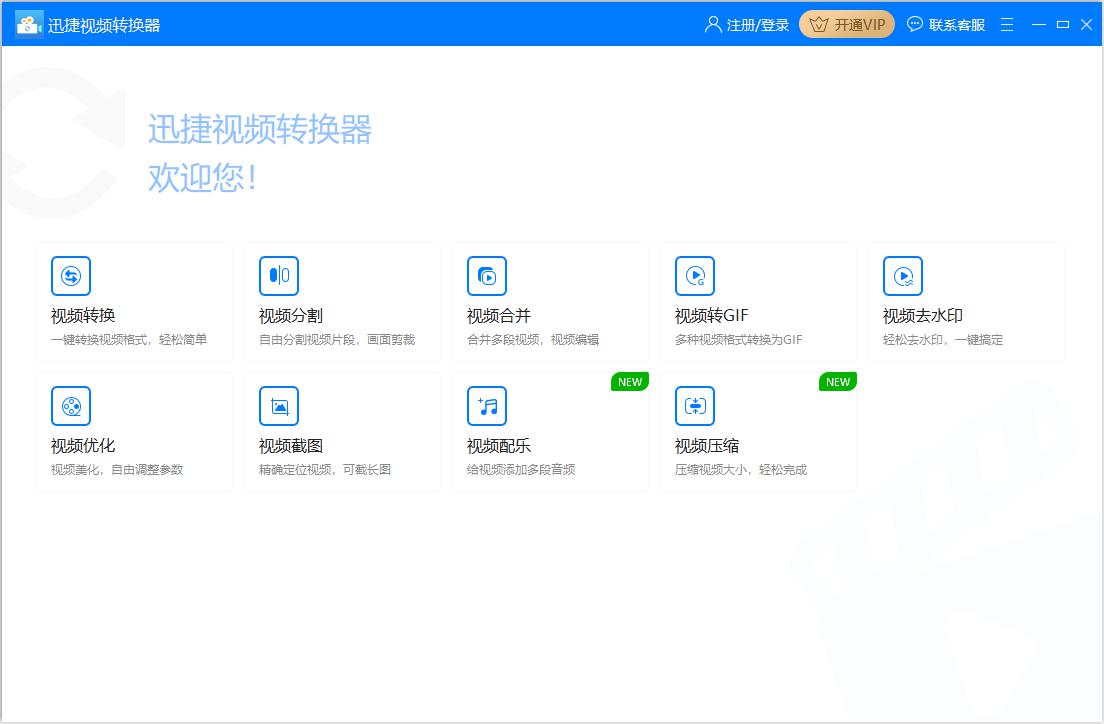Viewport: 1104px width, 724px height.
Task: Open the 视频去水印 watermark removal icon
Action: (x=903, y=276)
